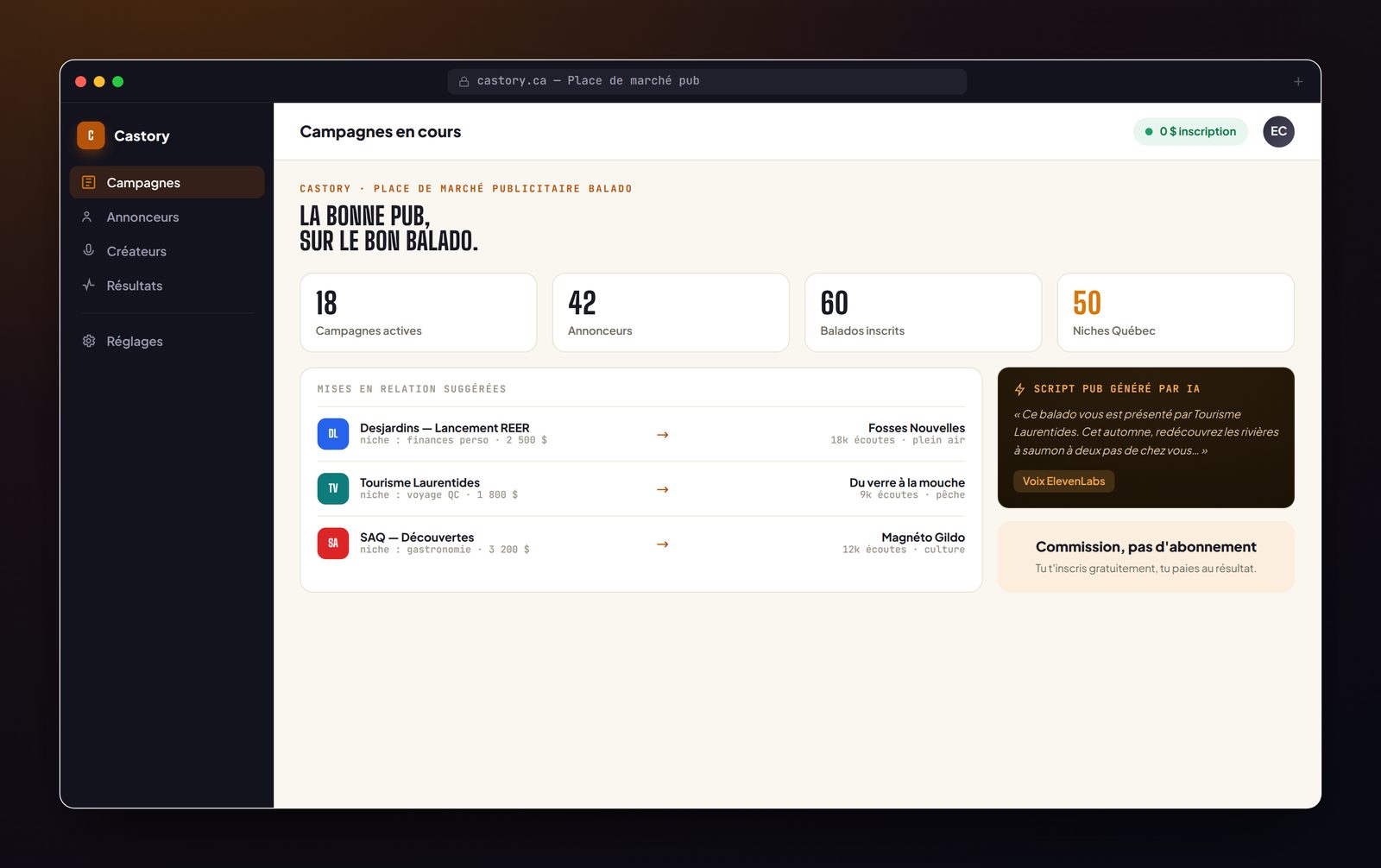Click the castory.ca address bar
The image size is (1381, 868).
tap(707, 81)
